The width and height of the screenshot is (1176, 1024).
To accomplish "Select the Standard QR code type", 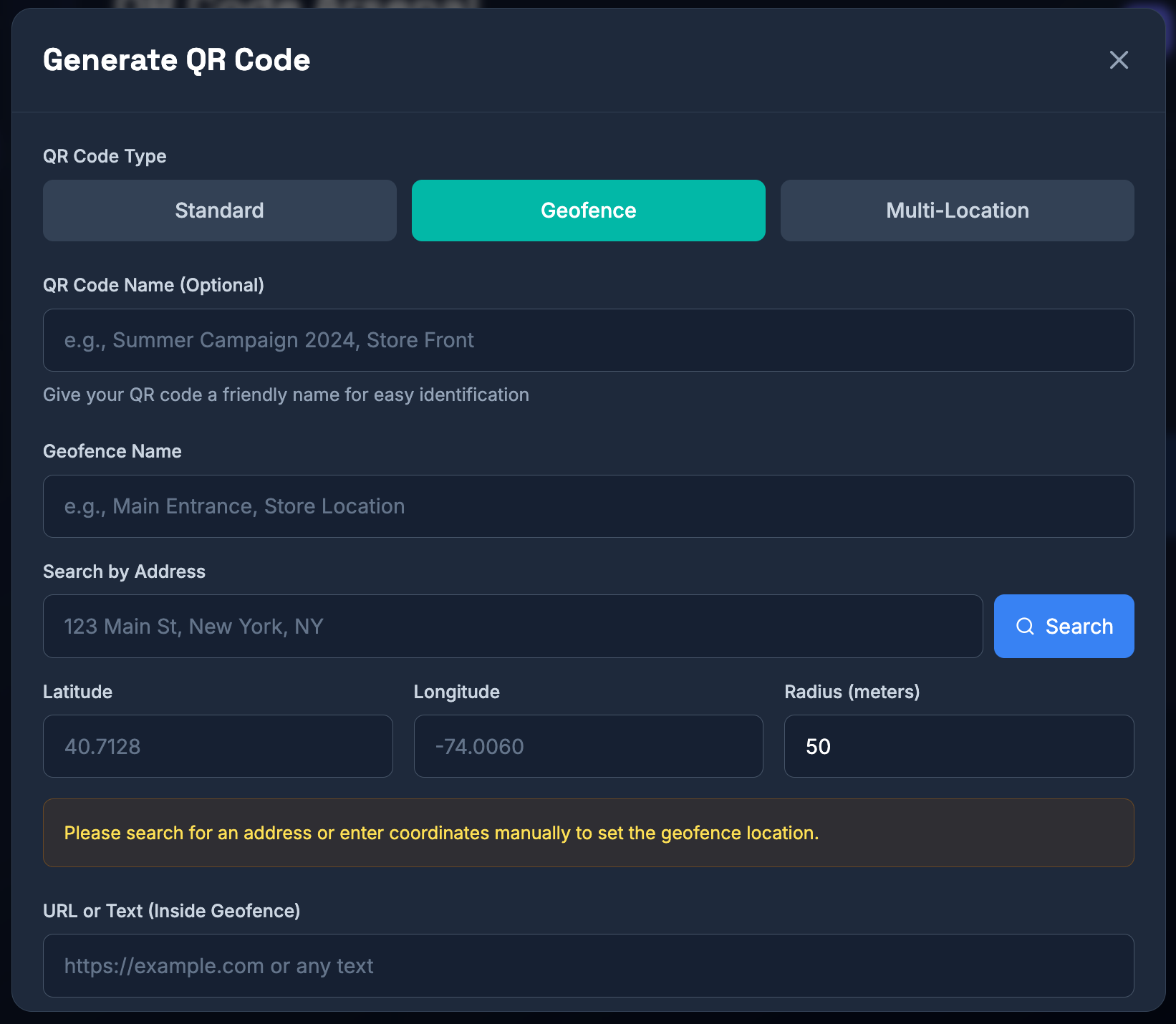I will pos(219,211).
